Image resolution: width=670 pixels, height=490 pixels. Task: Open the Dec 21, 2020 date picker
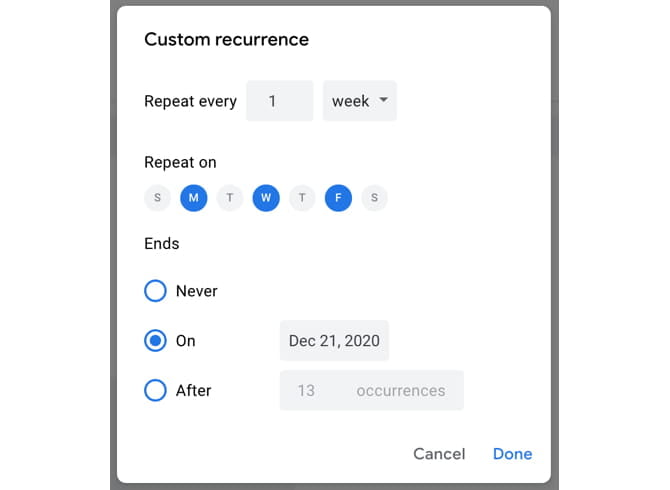[x=334, y=341]
